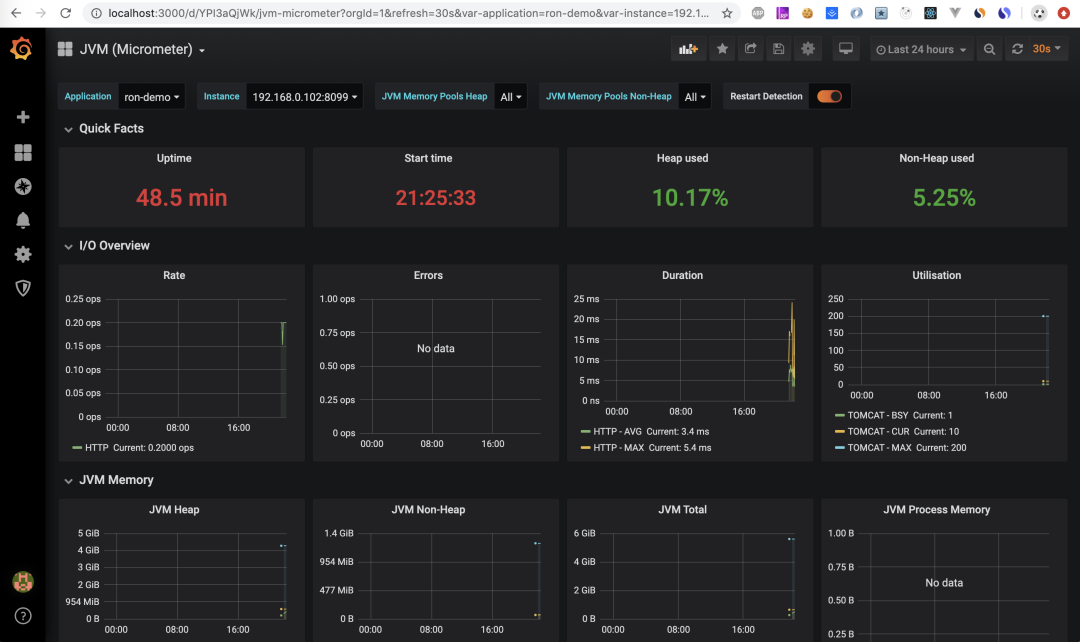
Task: Click the HTTP legend green color swatch
Action: (x=77, y=448)
